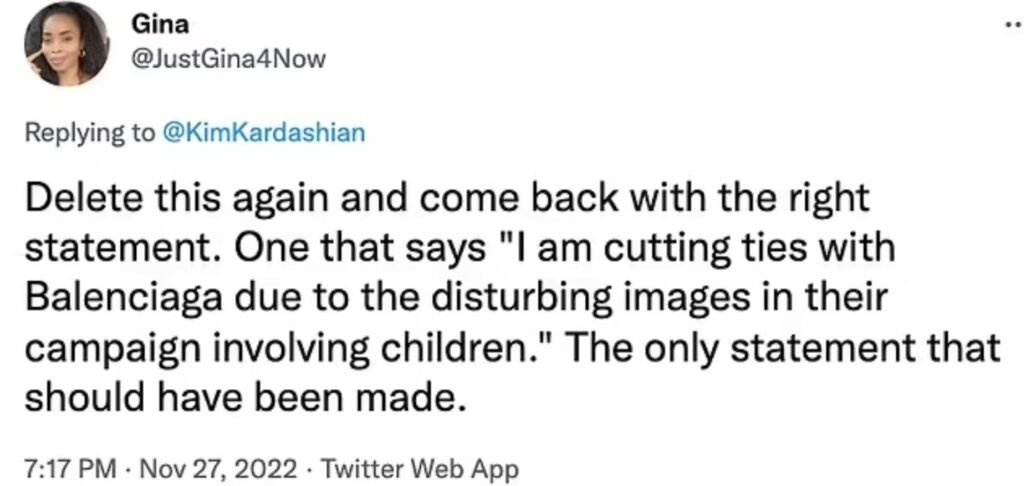The height and width of the screenshot is (486, 1024).
Task: Click Gina's profile avatar photo
Action: point(66,44)
